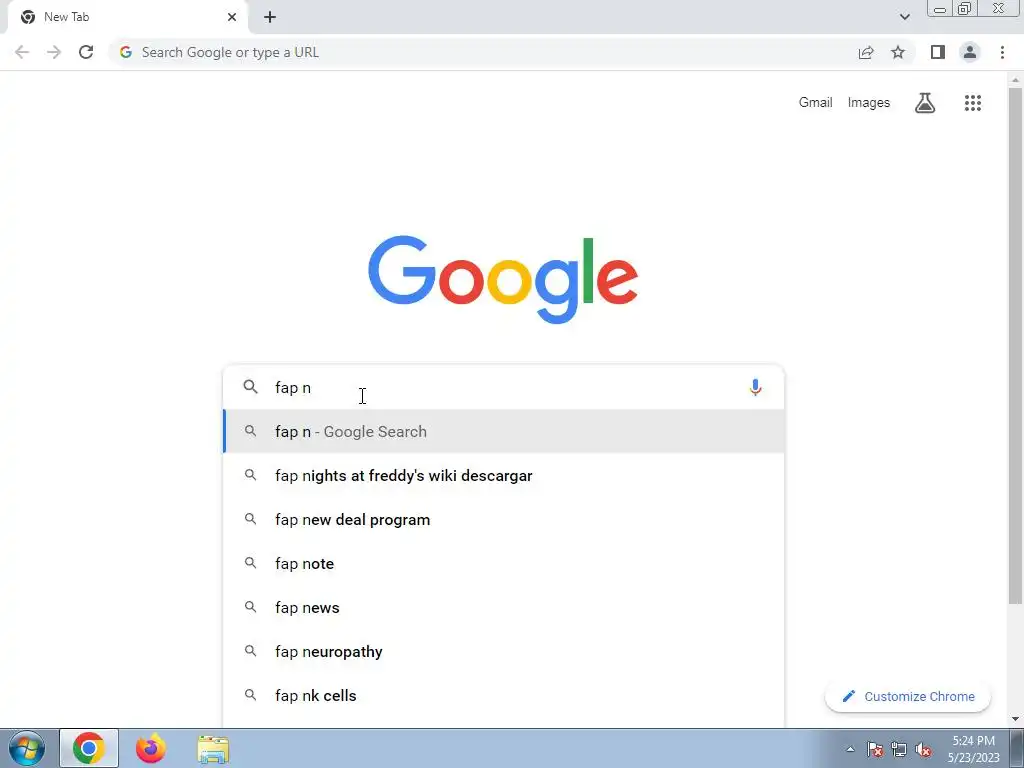
Task: Click the scrollbar up arrow
Action: coord(1015,80)
